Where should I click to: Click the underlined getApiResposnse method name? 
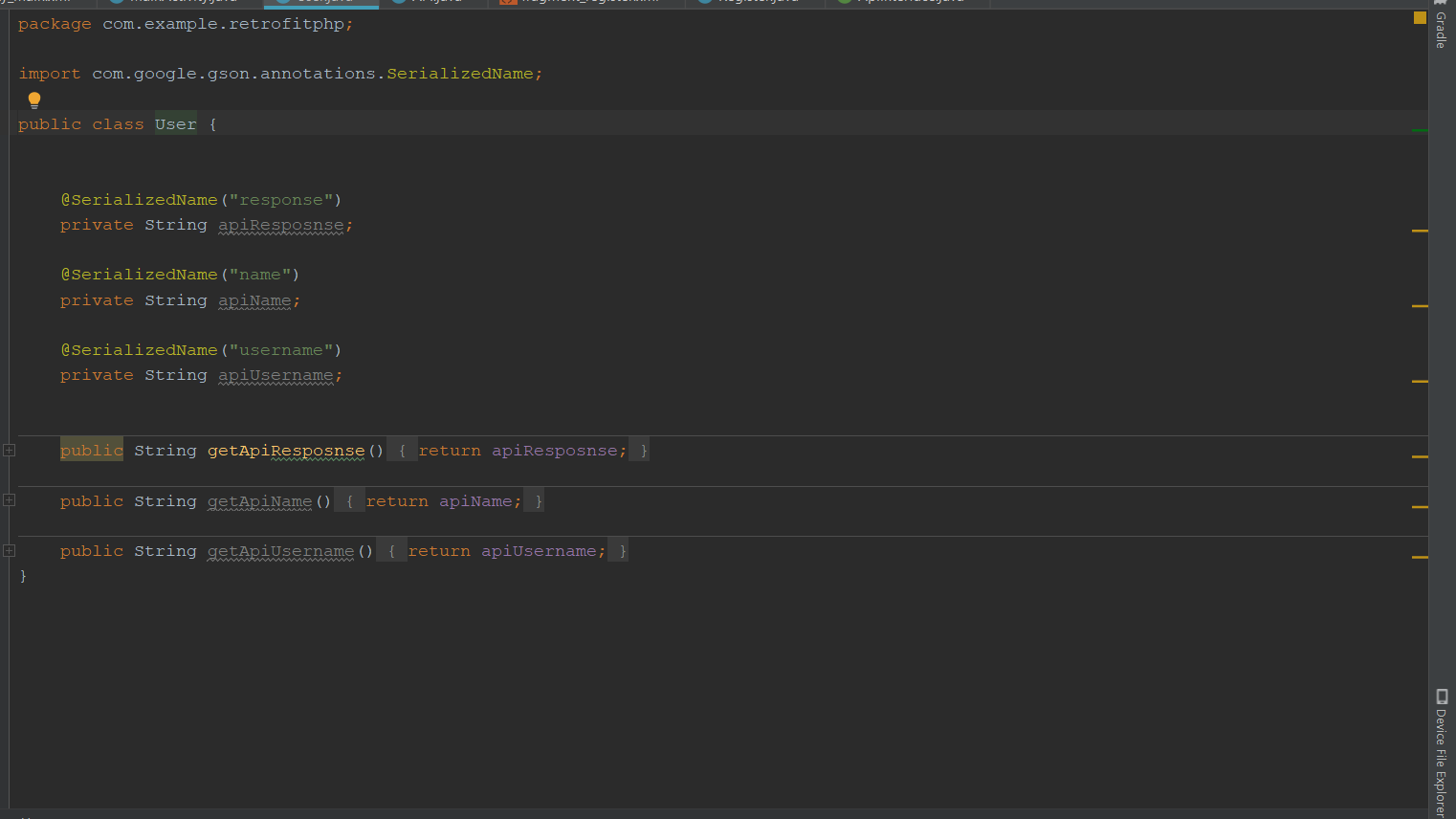(285, 450)
